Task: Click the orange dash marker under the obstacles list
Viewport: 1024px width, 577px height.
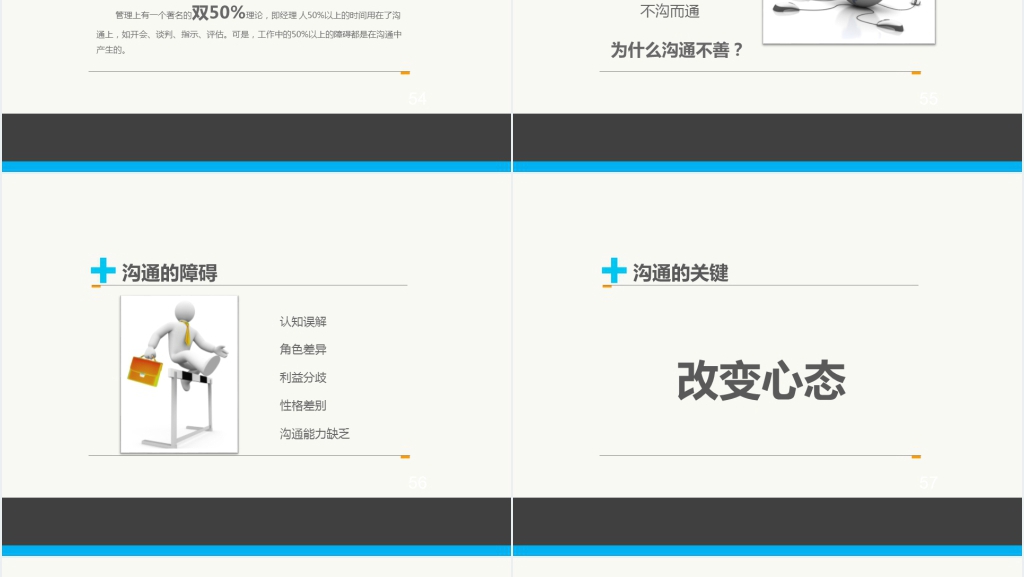Action: [x=404, y=456]
